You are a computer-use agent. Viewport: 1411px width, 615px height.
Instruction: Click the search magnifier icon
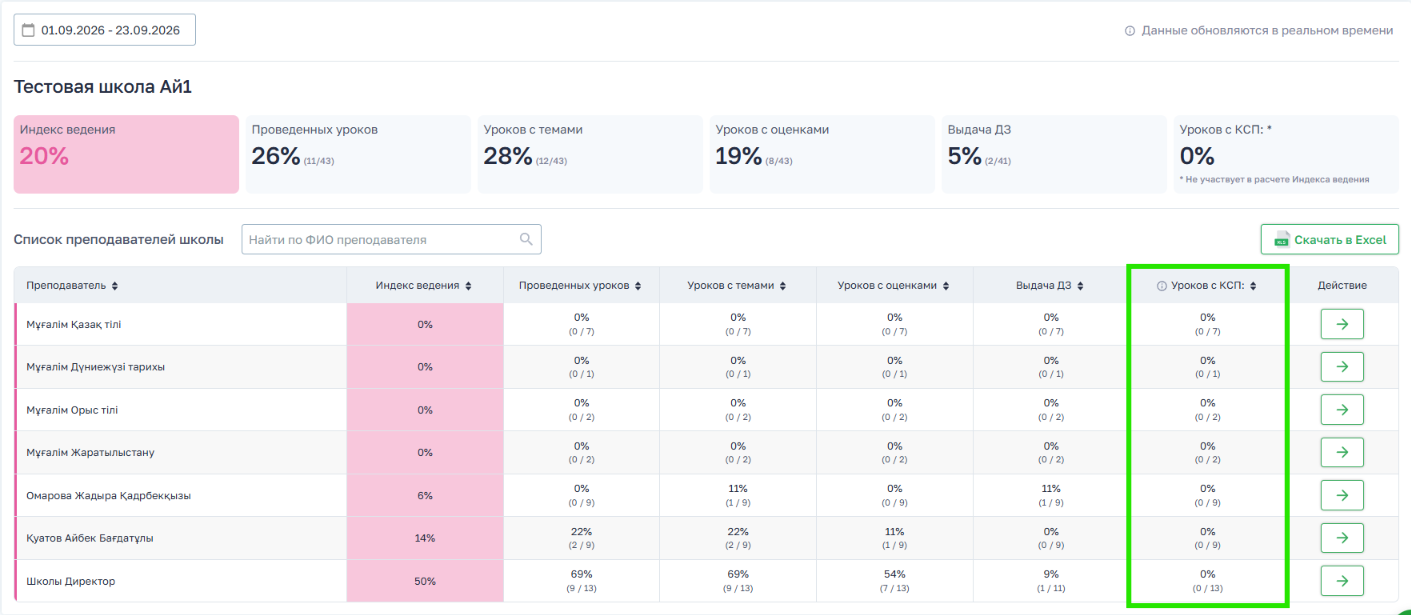[x=526, y=239]
